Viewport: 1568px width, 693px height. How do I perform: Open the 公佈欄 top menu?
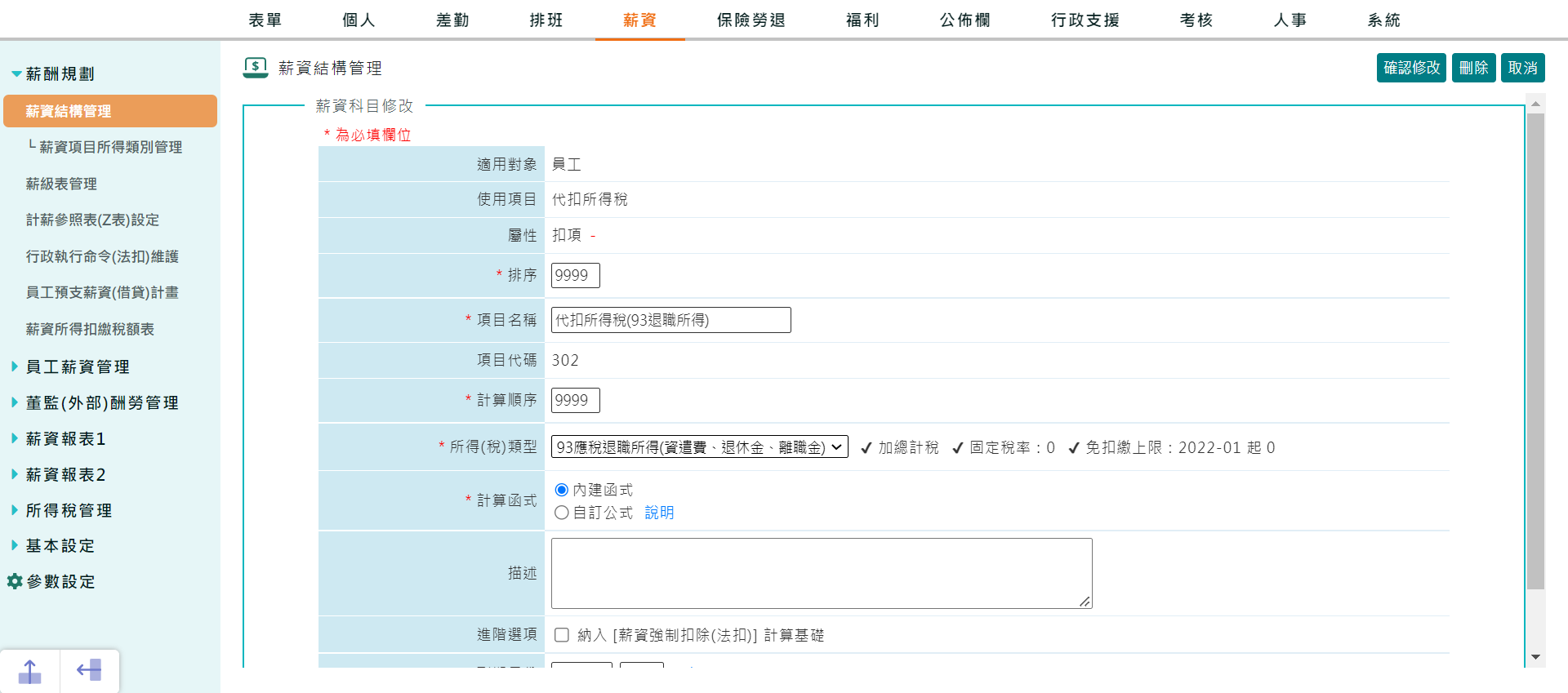964,20
